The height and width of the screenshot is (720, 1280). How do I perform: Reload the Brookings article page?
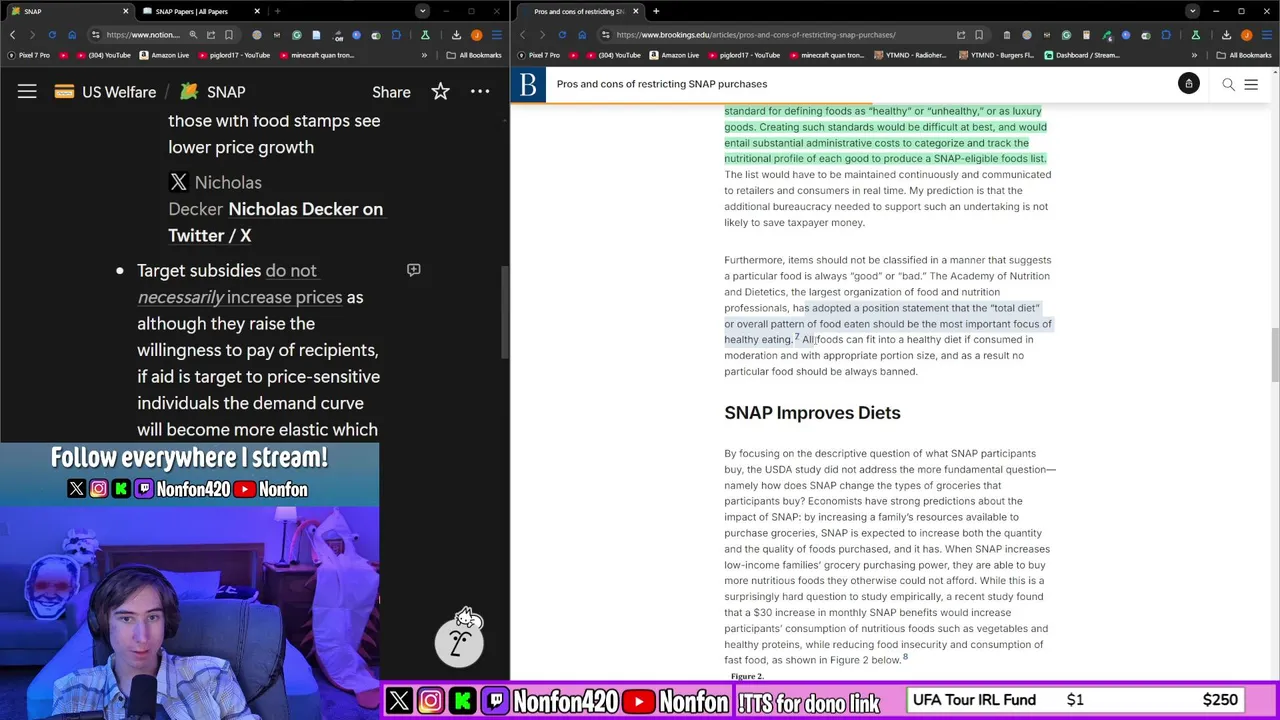point(562,35)
